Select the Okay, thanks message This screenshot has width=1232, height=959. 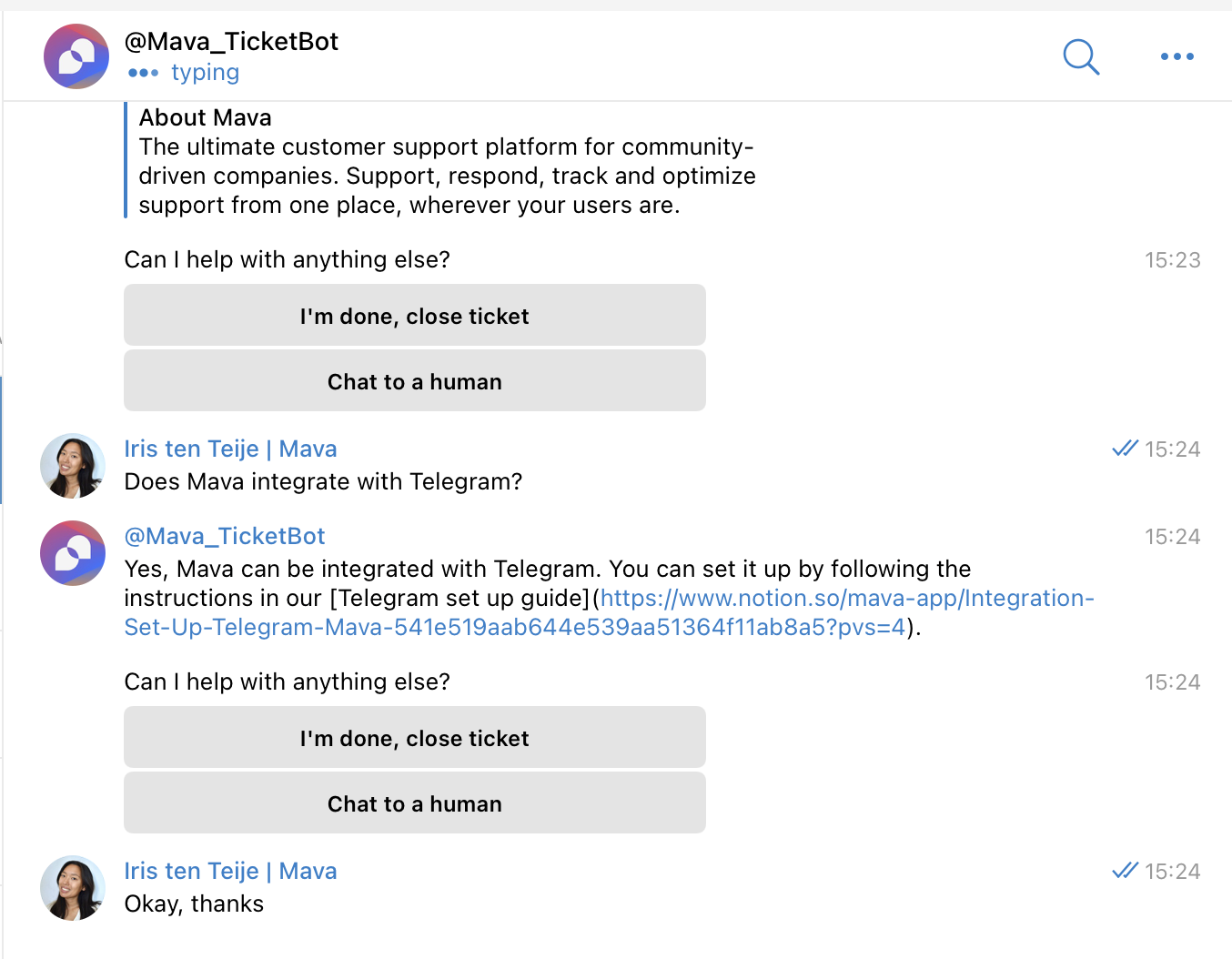(x=194, y=903)
